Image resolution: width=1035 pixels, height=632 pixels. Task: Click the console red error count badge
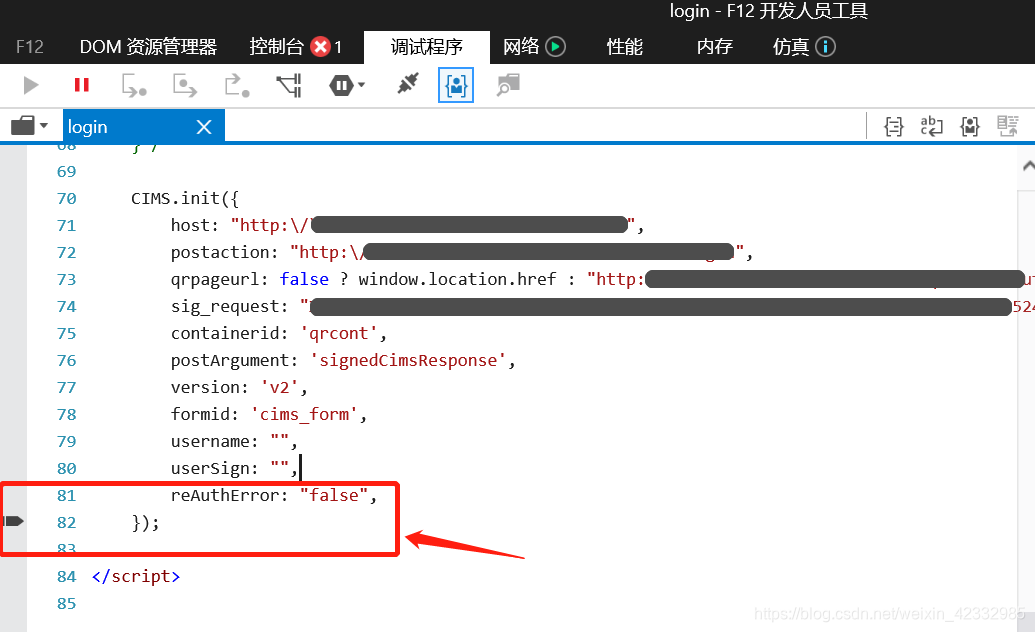pyautogui.click(x=321, y=47)
